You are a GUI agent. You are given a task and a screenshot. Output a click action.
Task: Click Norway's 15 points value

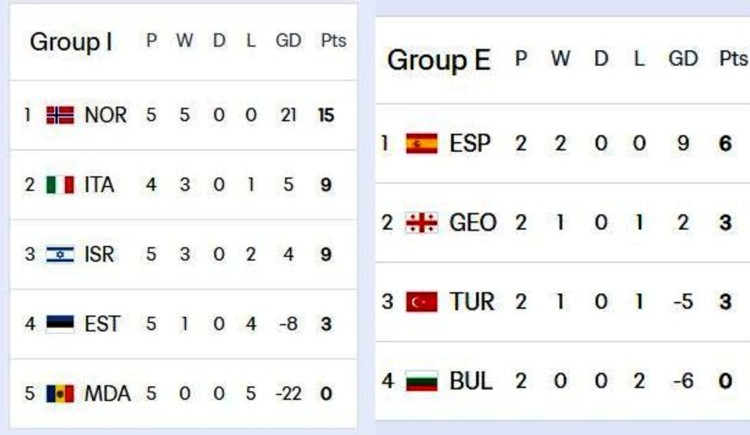[326, 115]
